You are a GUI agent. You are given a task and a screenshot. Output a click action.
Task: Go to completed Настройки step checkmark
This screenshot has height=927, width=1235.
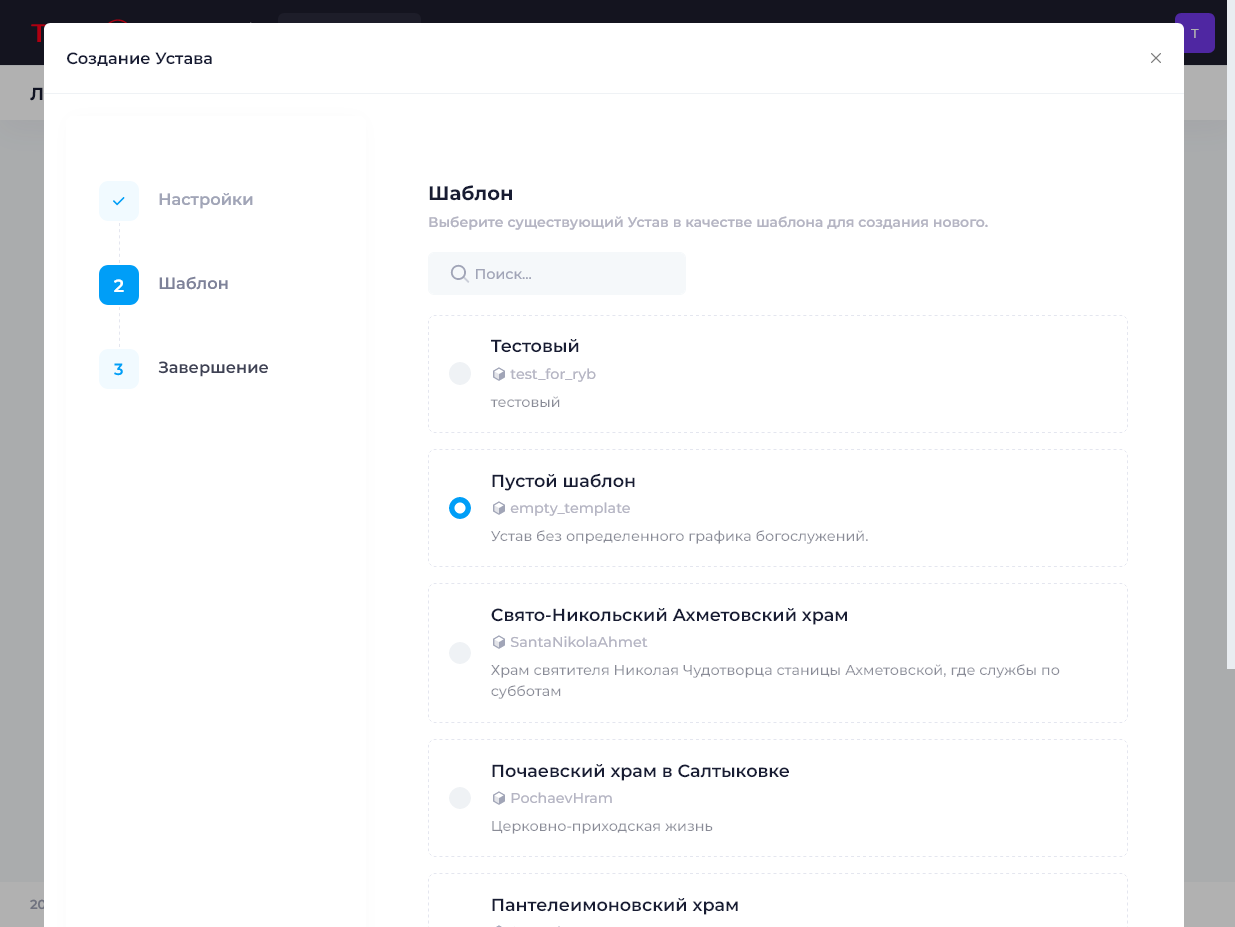point(119,201)
